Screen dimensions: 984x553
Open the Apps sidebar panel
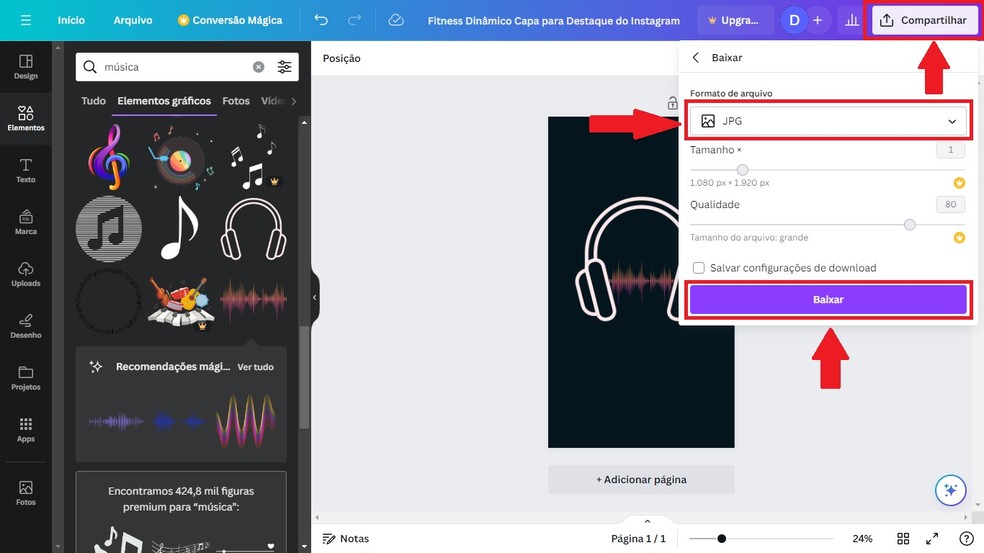pyautogui.click(x=26, y=430)
